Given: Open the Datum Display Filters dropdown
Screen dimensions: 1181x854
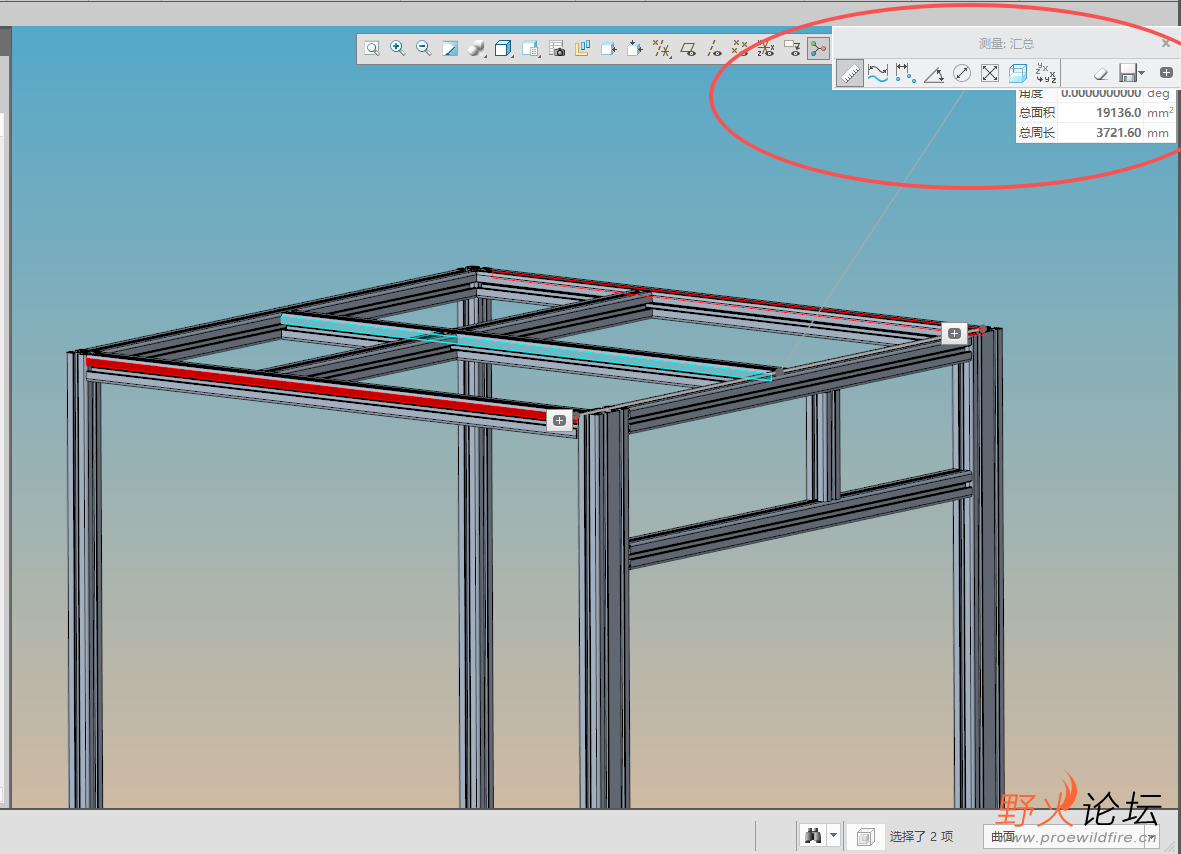Looking at the screenshot, I should click(x=661, y=49).
